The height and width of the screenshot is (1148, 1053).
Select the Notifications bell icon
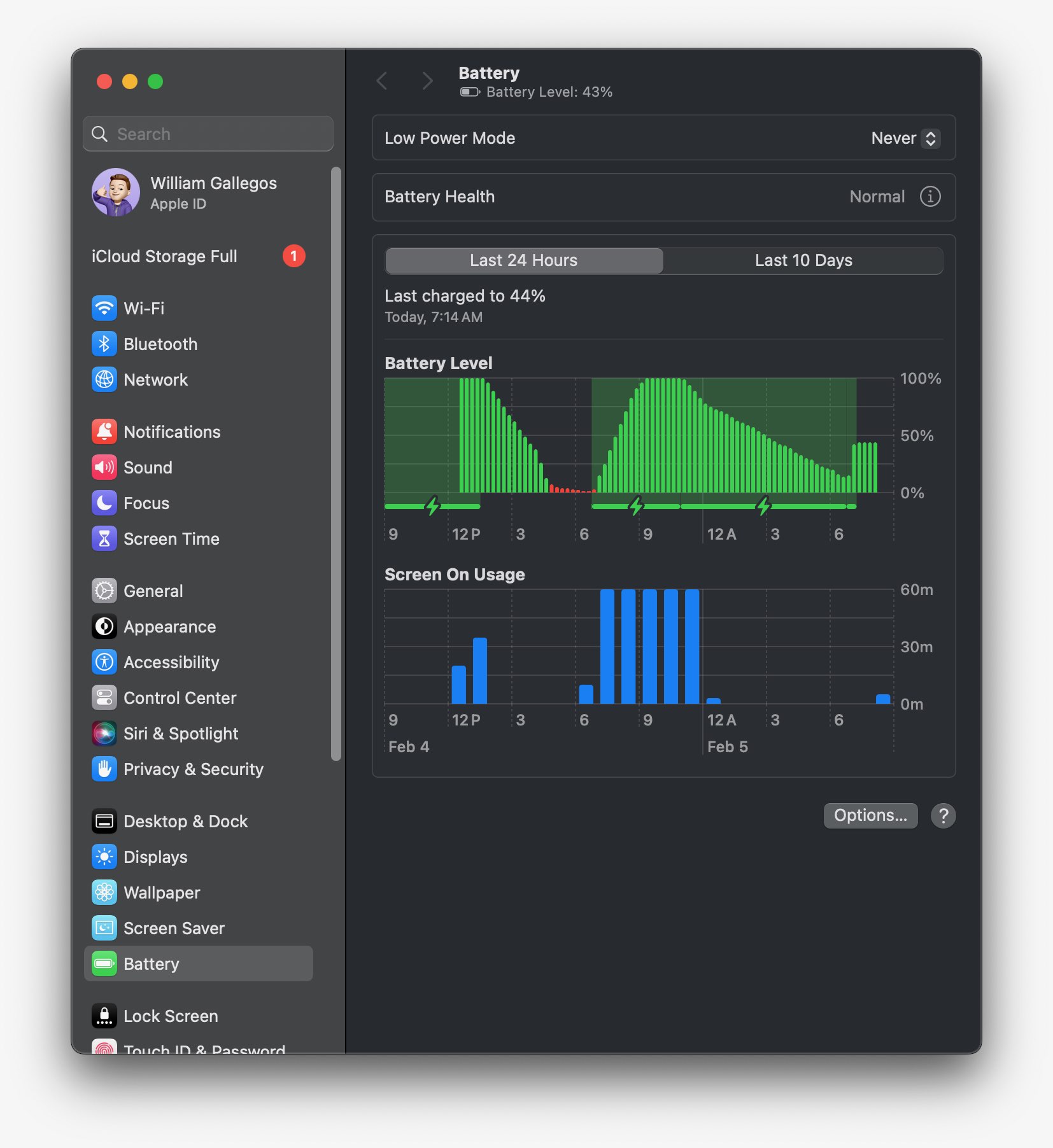(104, 432)
